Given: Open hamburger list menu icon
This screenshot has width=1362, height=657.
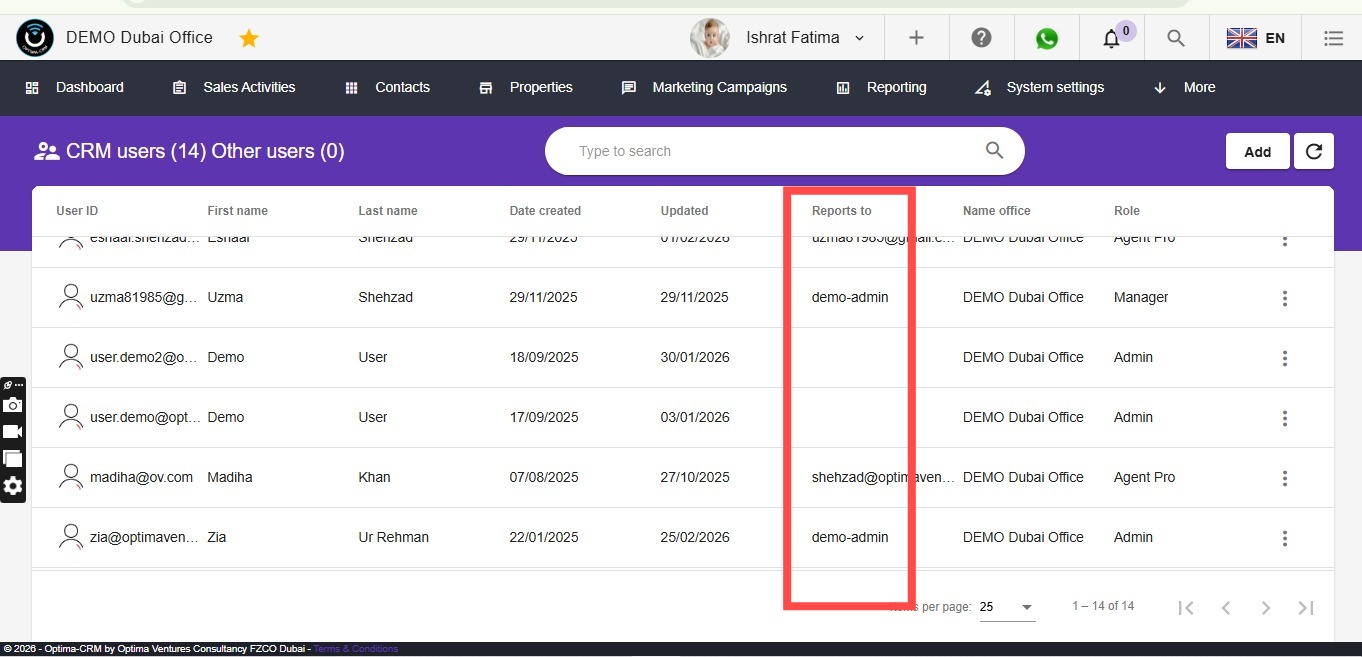Looking at the screenshot, I should tap(1333, 38).
